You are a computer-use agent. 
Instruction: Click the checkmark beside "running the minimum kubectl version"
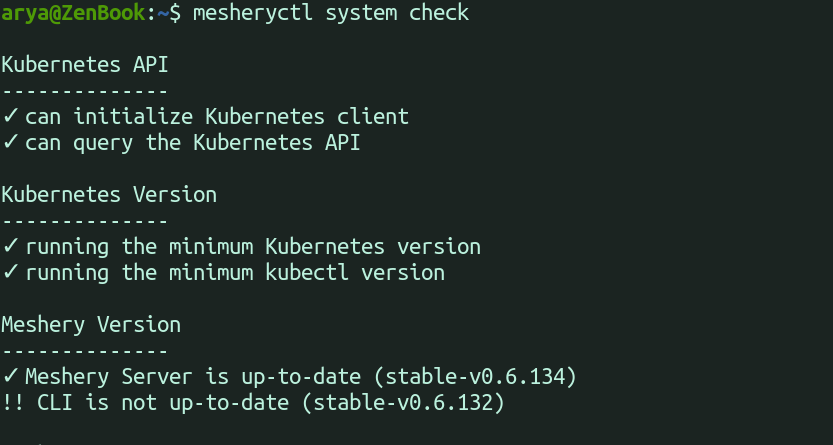point(11,272)
